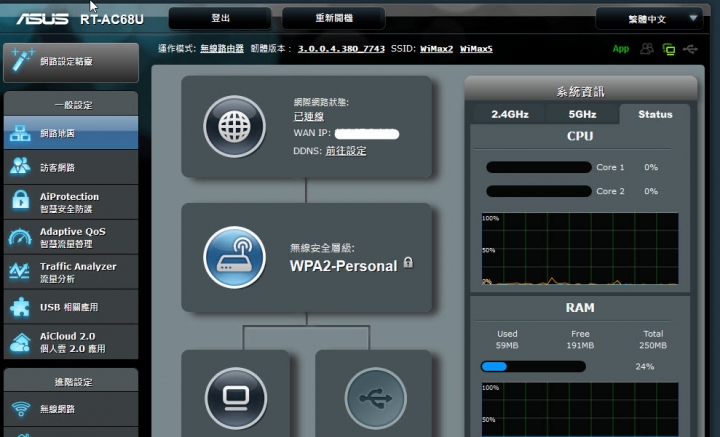Click the client computer monitor icon

[236, 398]
